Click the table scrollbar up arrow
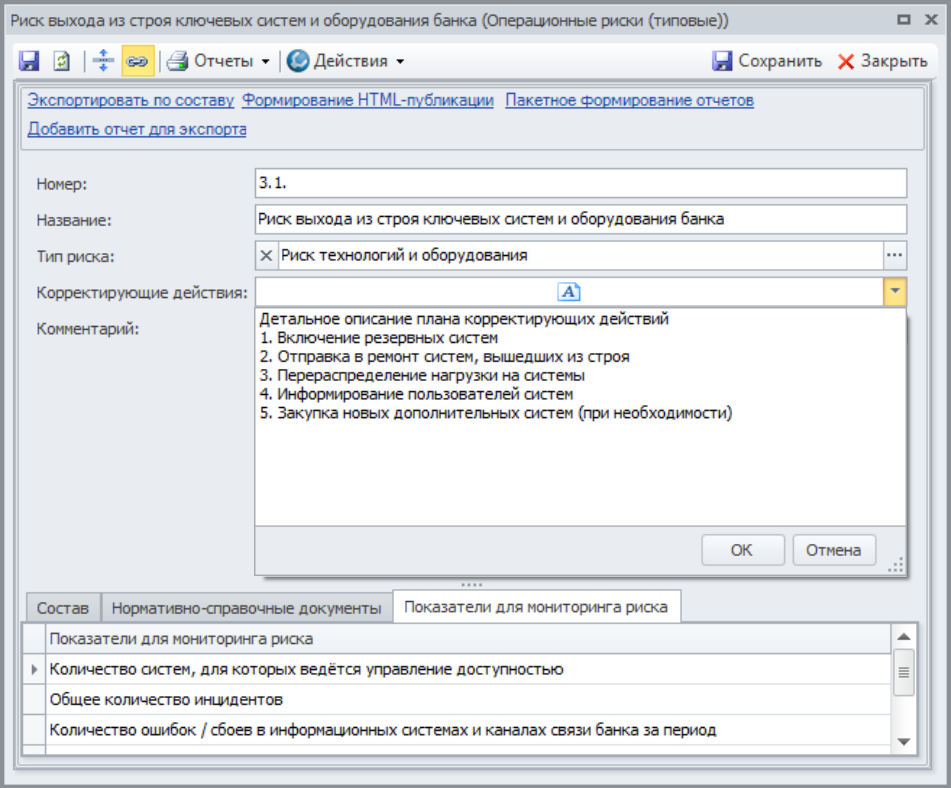The width and height of the screenshot is (951, 788). [x=904, y=636]
